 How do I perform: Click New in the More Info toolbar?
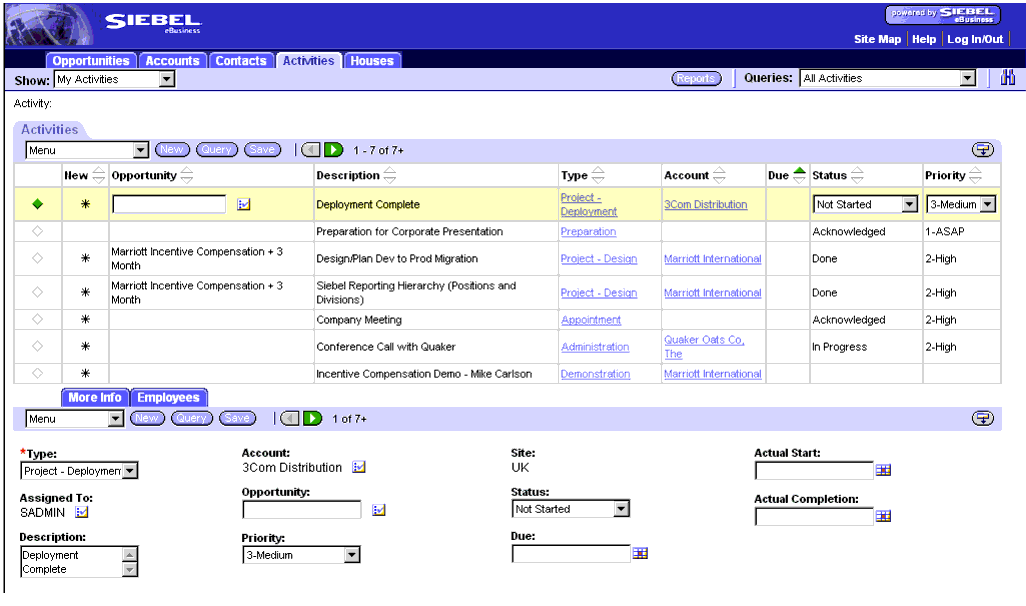(x=147, y=418)
